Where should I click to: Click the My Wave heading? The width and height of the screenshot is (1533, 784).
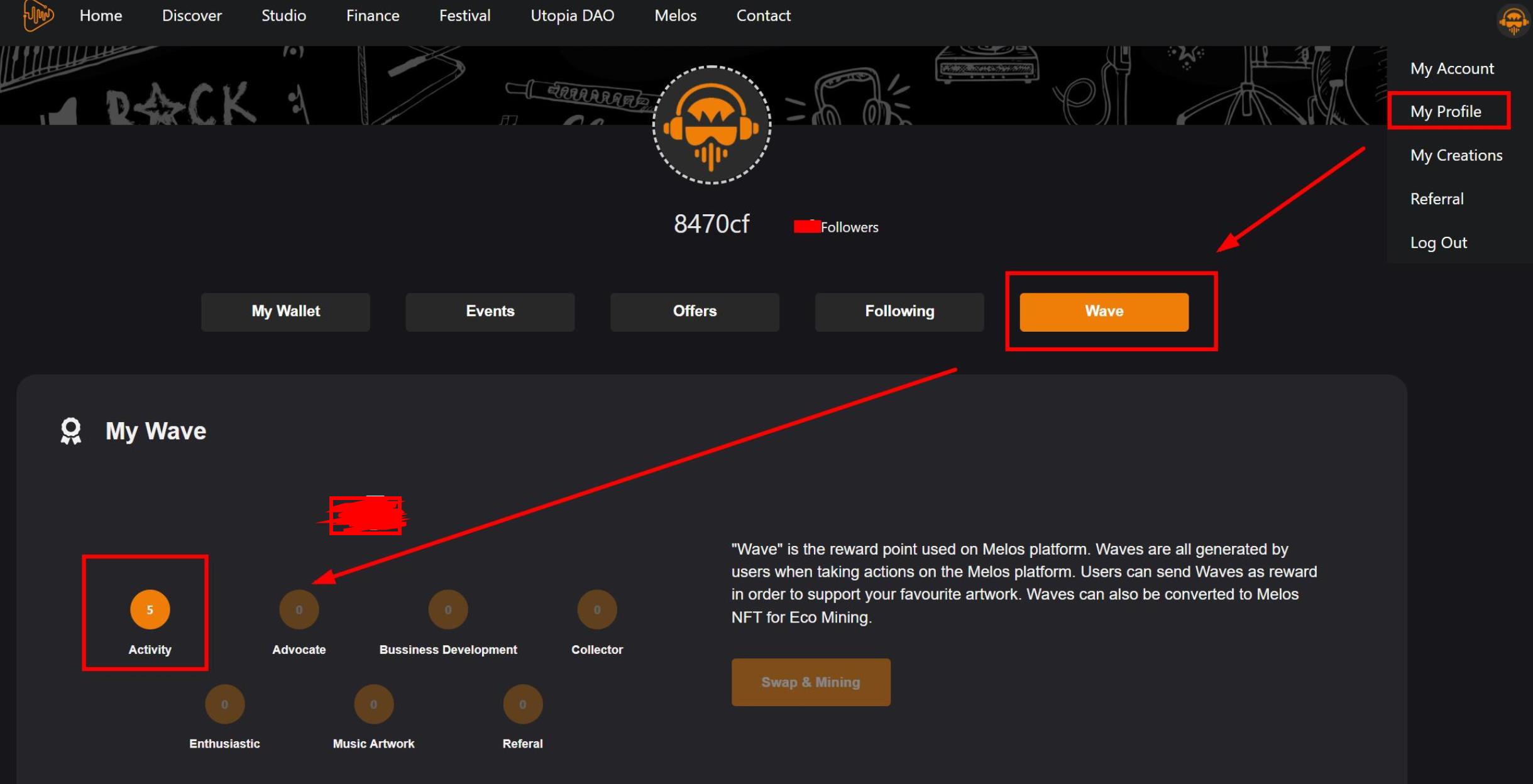click(155, 431)
